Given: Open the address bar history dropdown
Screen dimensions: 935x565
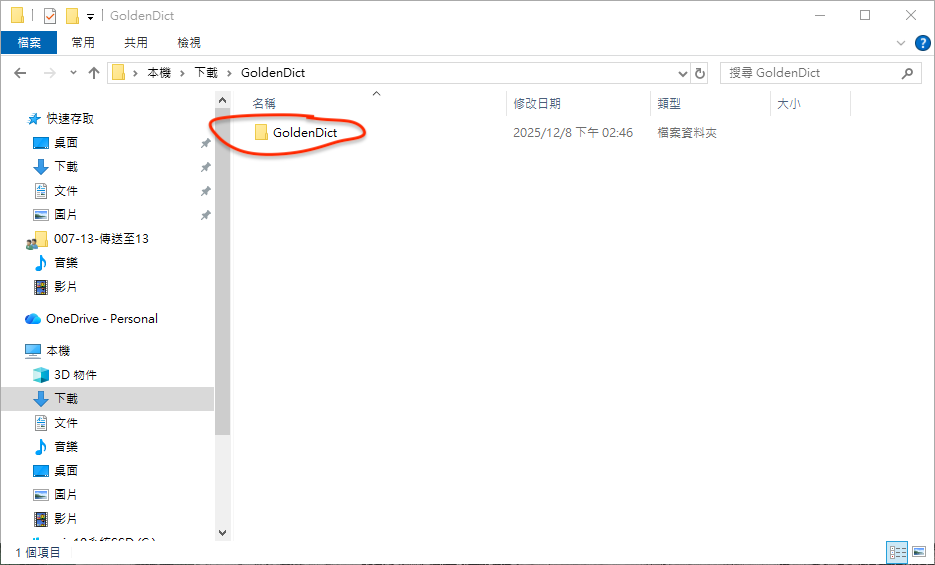Looking at the screenshot, I should coord(683,73).
